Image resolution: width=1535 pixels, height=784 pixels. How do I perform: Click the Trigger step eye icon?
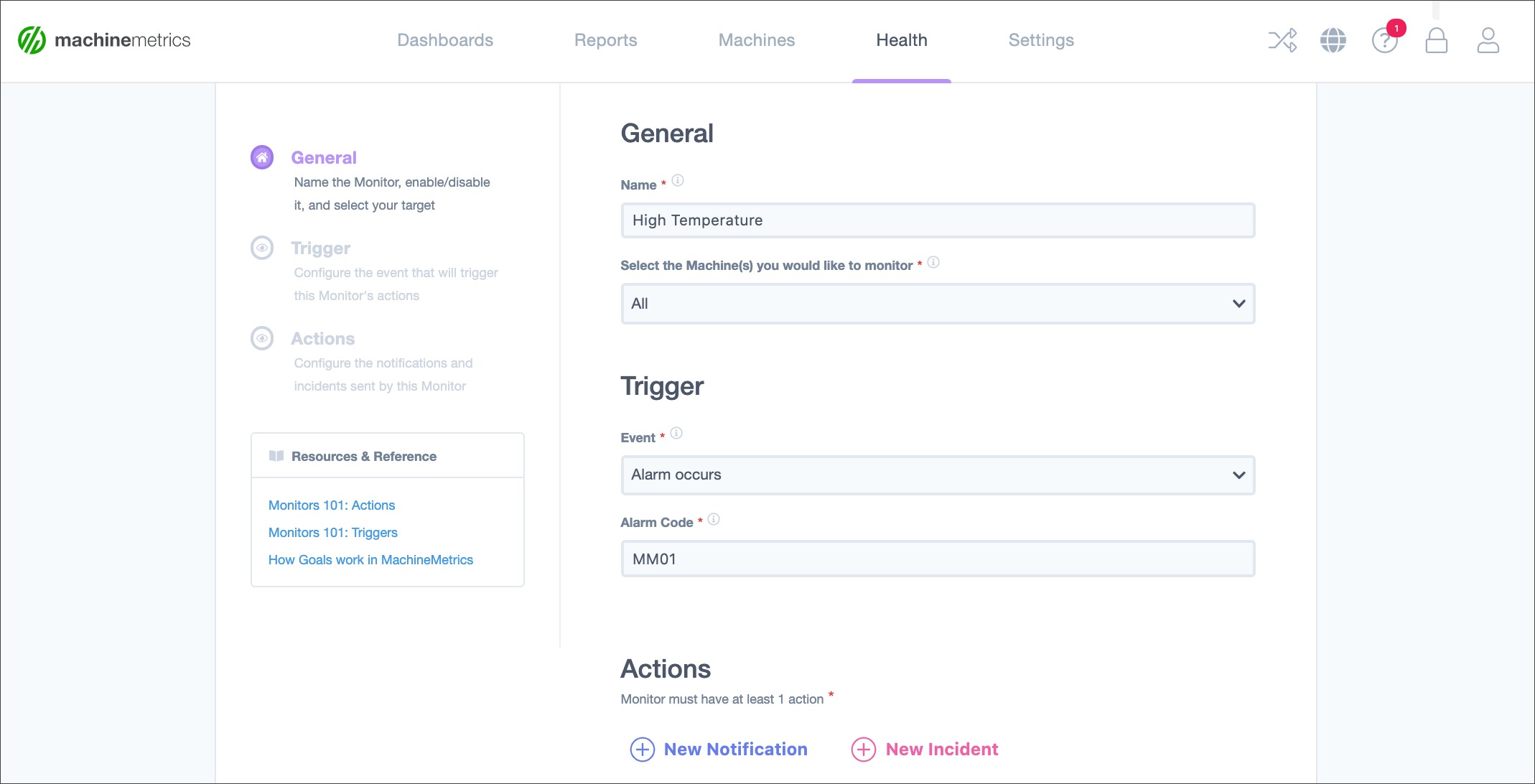click(x=262, y=248)
